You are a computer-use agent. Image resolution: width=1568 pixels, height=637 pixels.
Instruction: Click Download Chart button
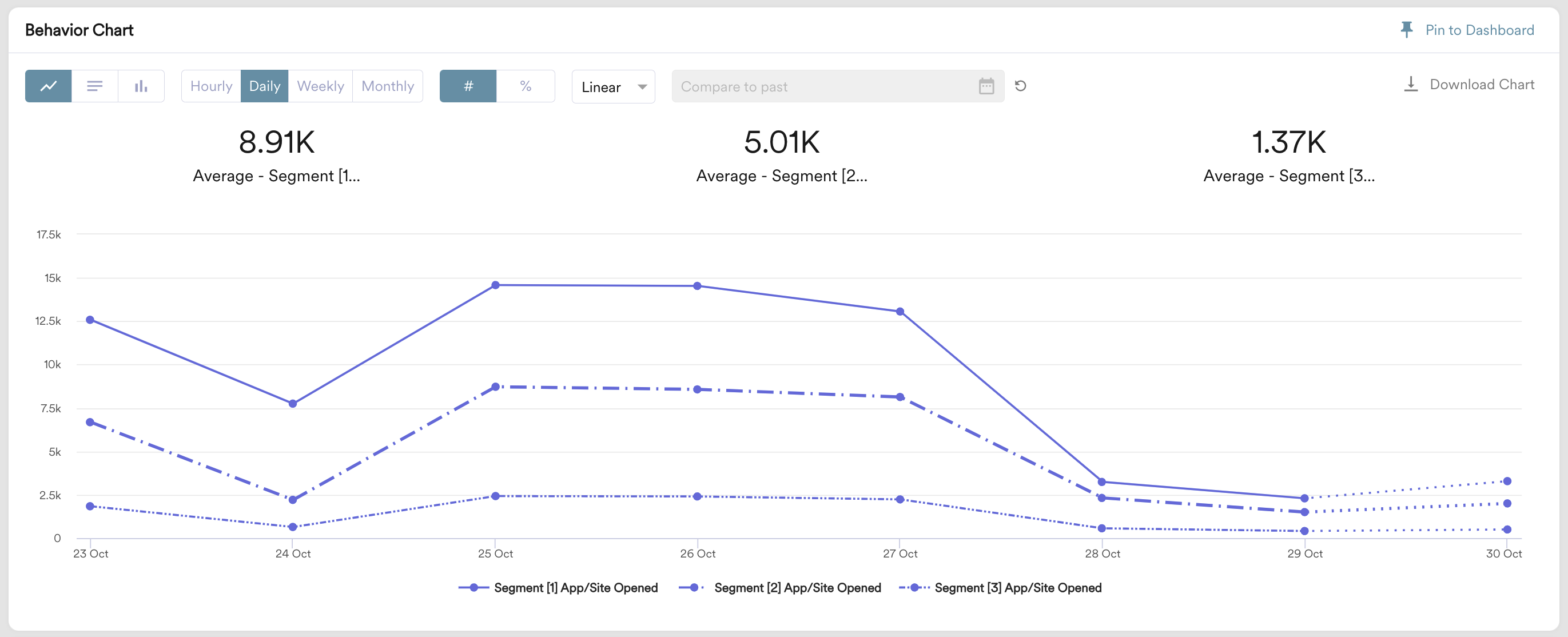pos(1482,85)
